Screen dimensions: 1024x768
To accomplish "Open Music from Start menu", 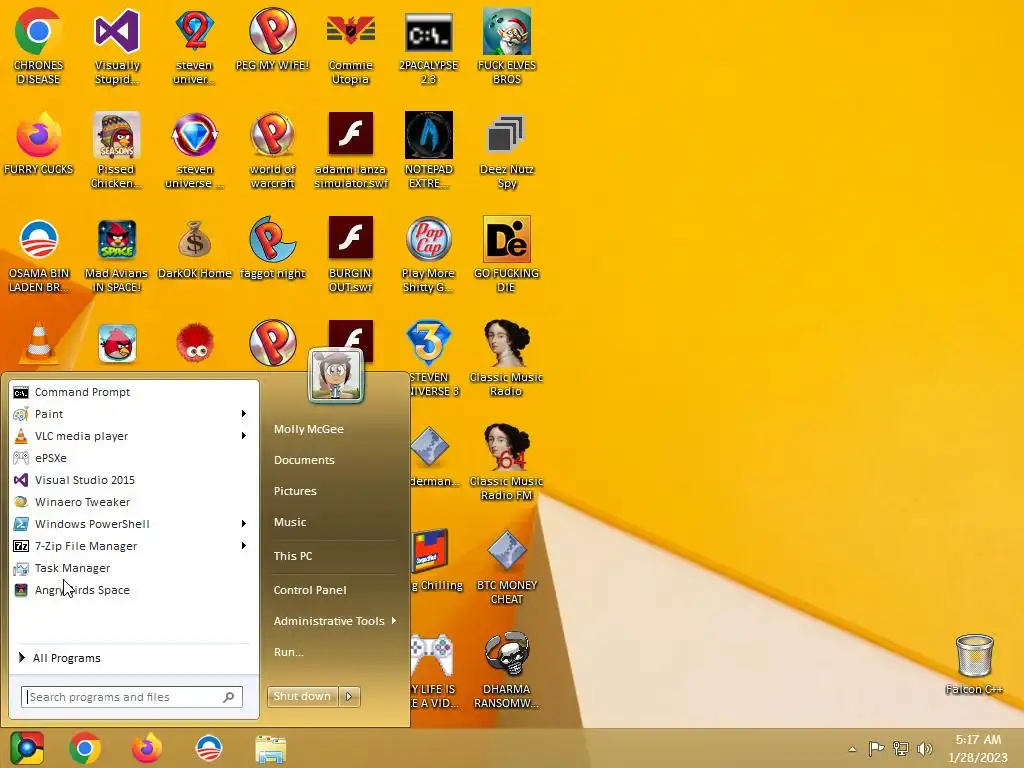I will tap(290, 522).
